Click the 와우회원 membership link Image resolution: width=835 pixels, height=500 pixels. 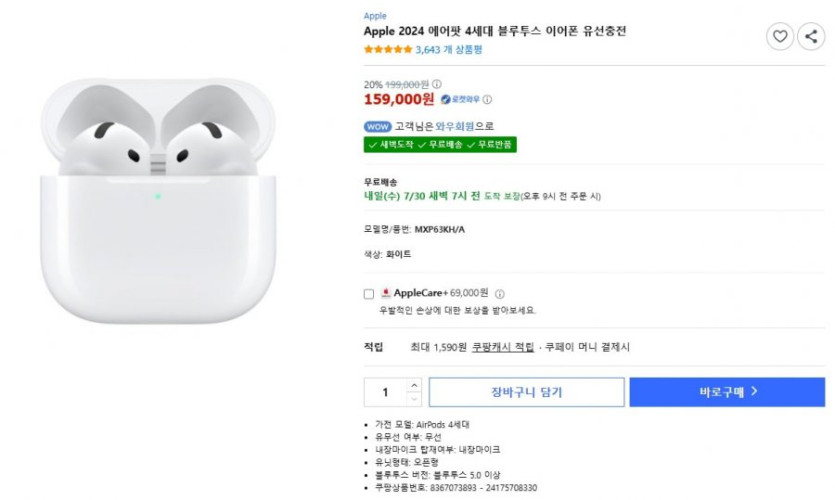(x=454, y=126)
